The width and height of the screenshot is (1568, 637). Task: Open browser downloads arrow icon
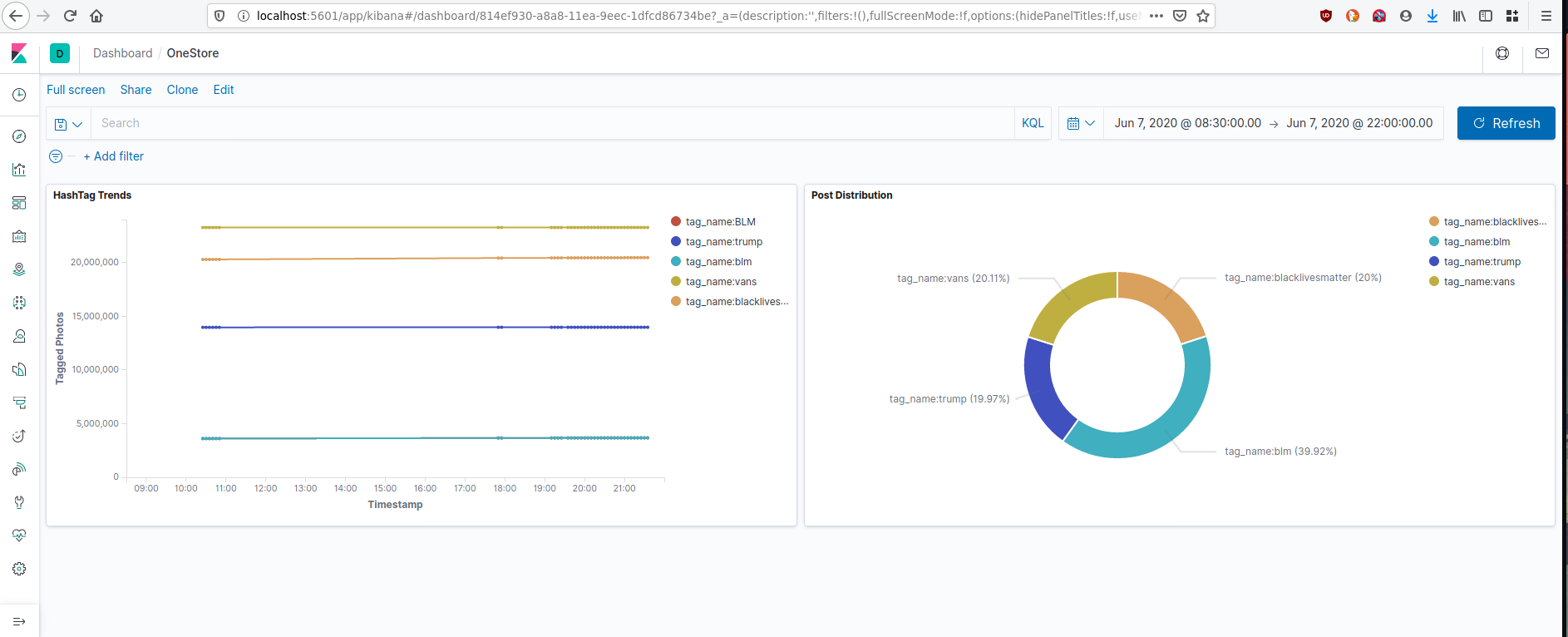pyautogui.click(x=1432, y=16)
